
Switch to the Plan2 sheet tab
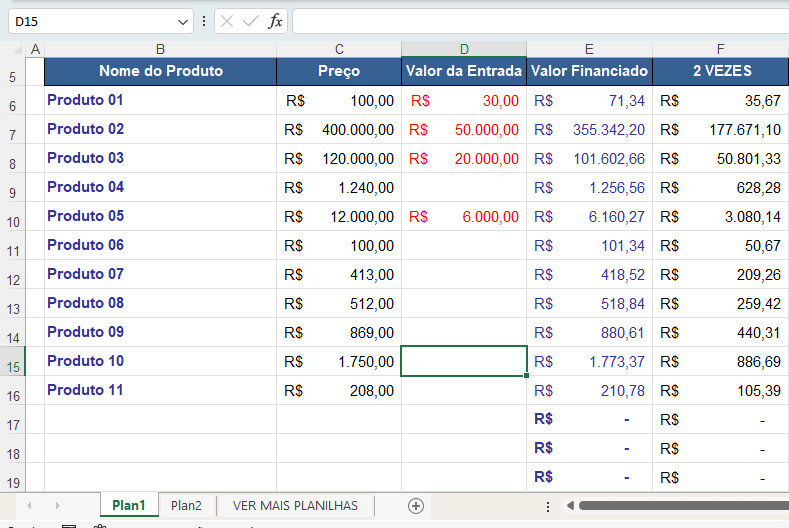point(186,506)
